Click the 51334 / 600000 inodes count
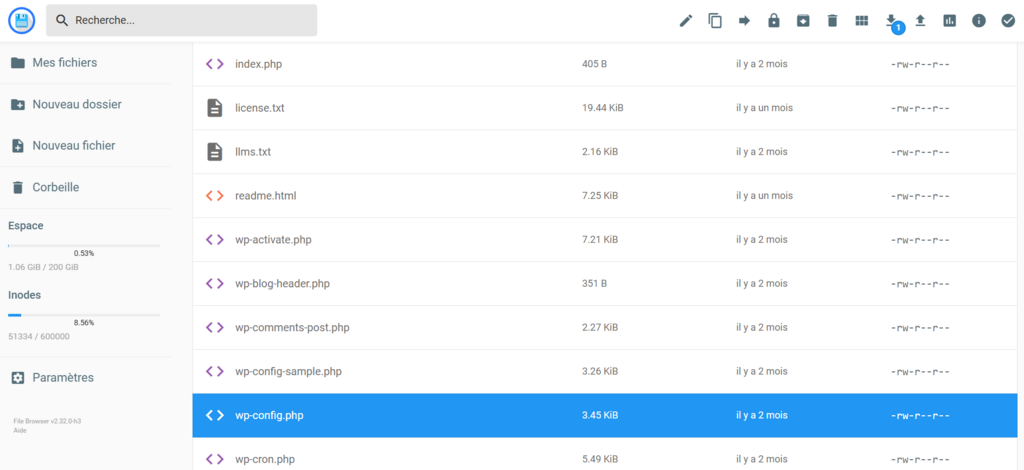 pos(39,336)
